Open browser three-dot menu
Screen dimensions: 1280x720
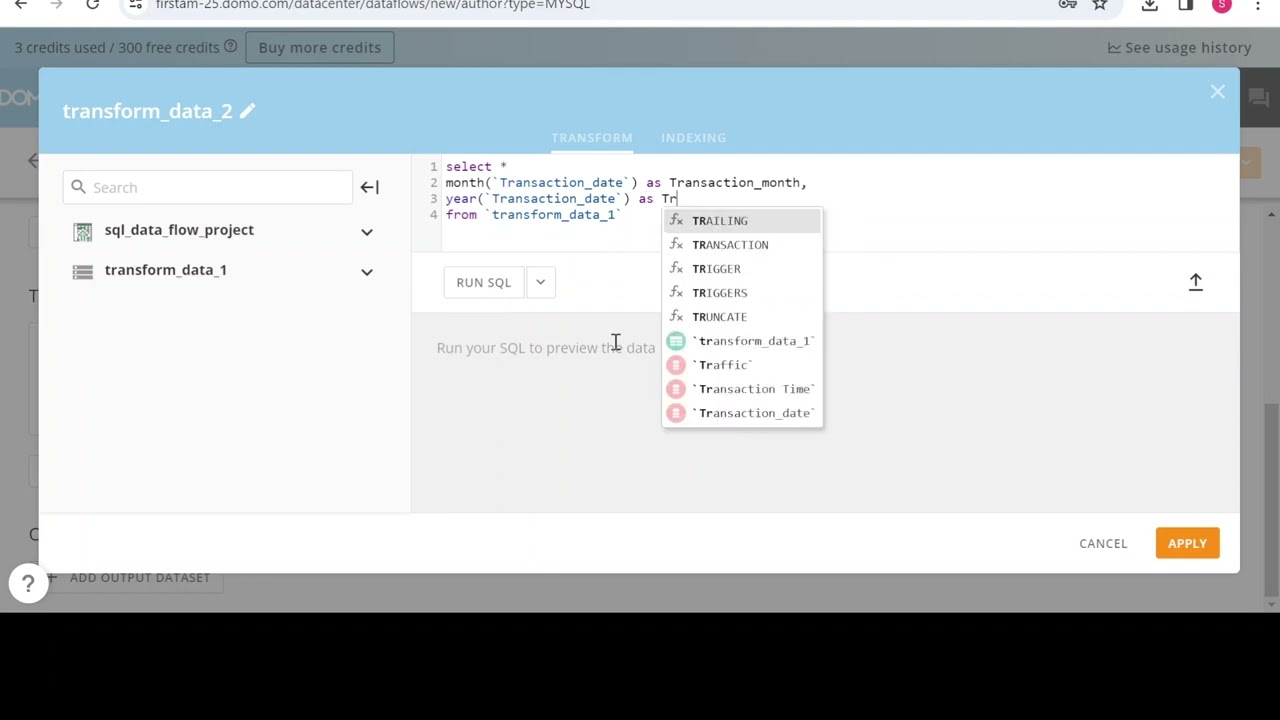1258,5
